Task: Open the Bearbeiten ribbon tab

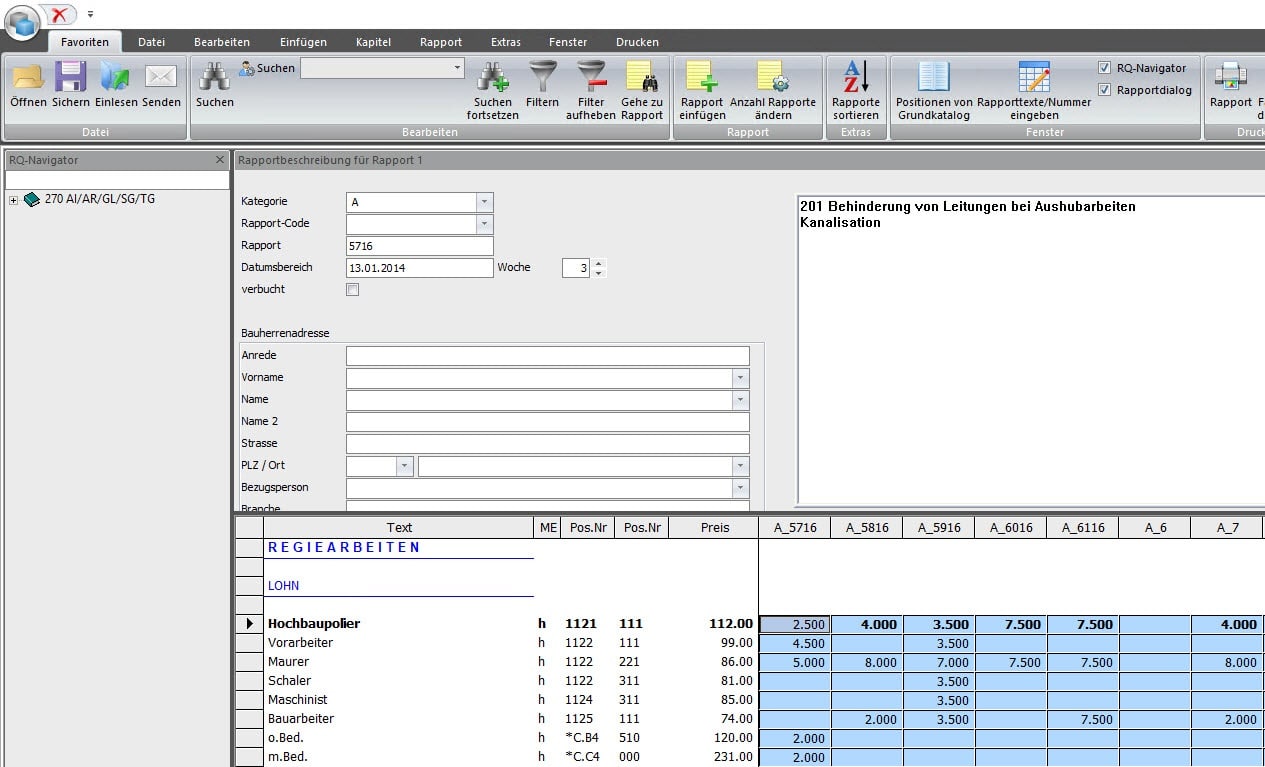Action: [222, 42]
